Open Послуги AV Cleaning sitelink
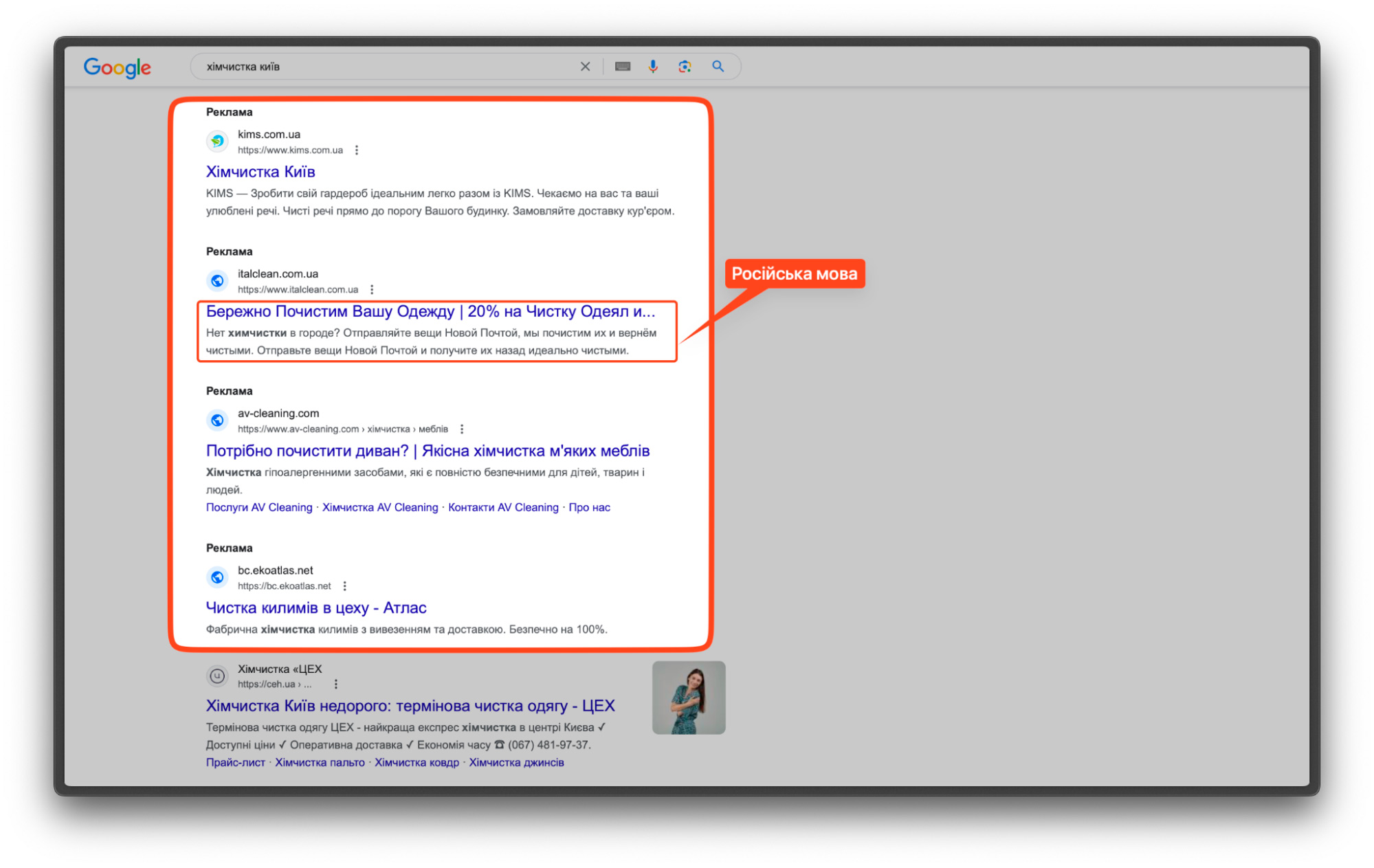This screenshot has height=868, width=1374. 259,508
